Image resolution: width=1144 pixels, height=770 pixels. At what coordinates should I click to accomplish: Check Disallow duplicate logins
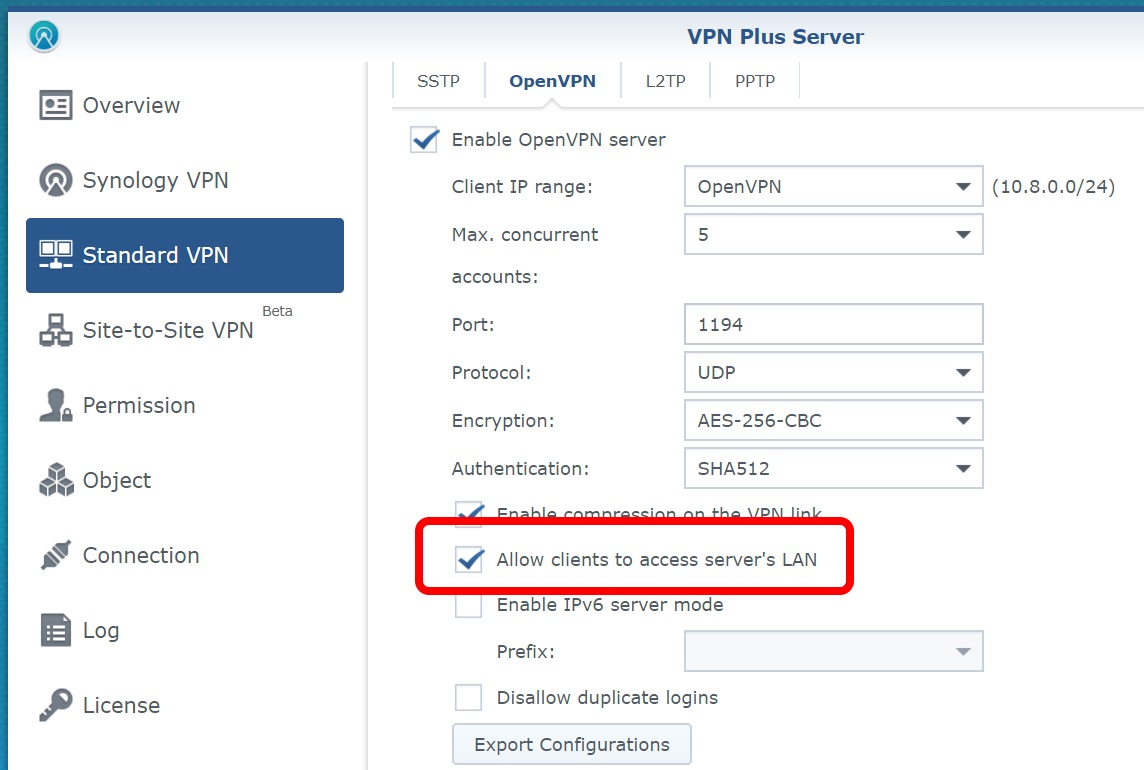[468, 698]
